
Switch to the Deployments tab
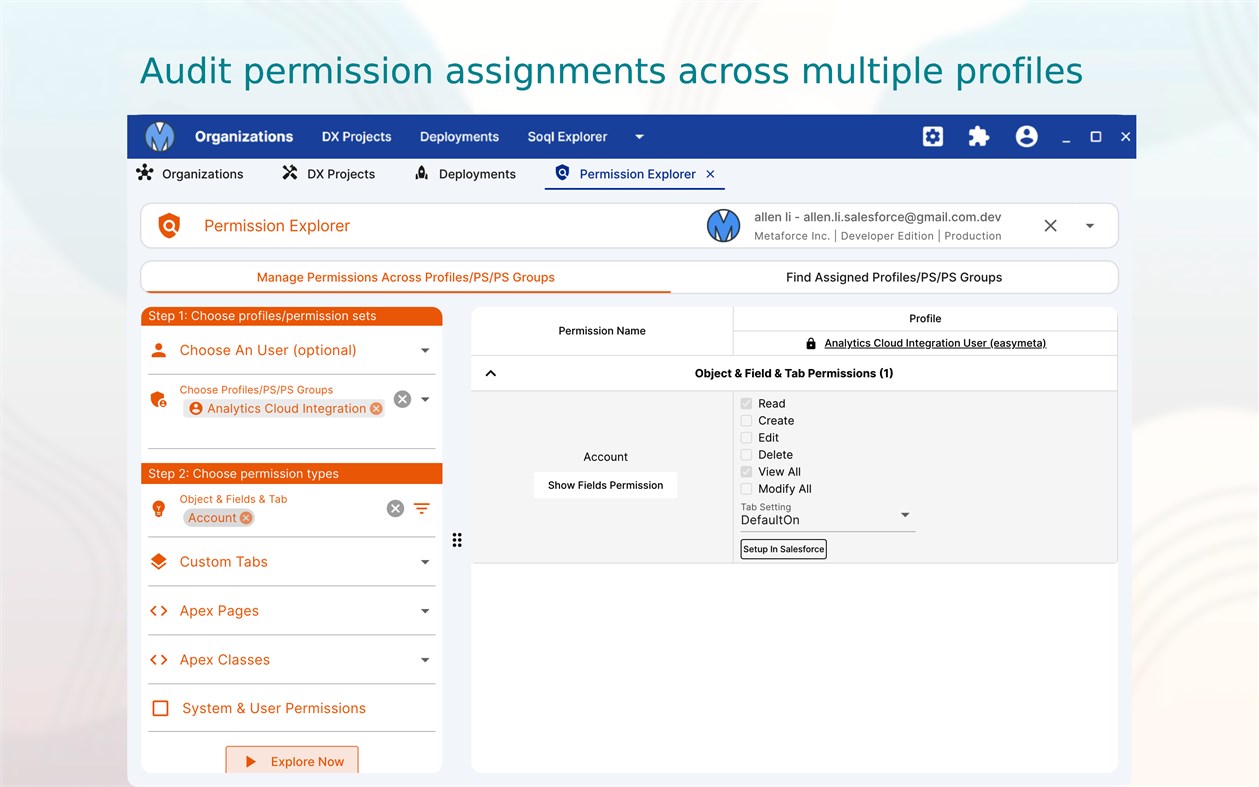465,174
